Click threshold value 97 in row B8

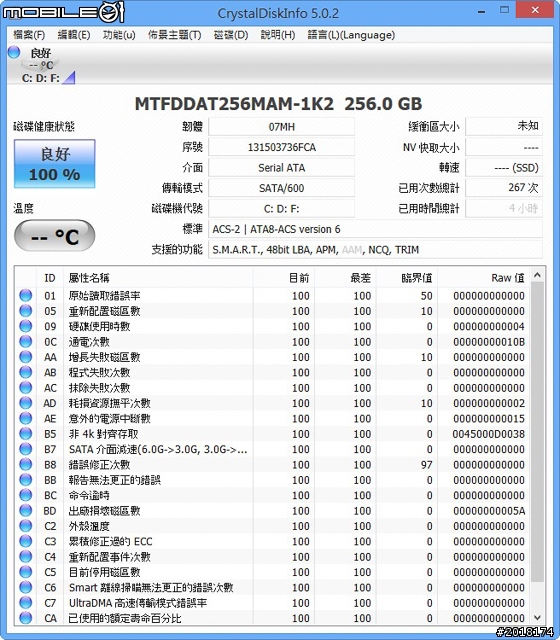tap(427, 464)
